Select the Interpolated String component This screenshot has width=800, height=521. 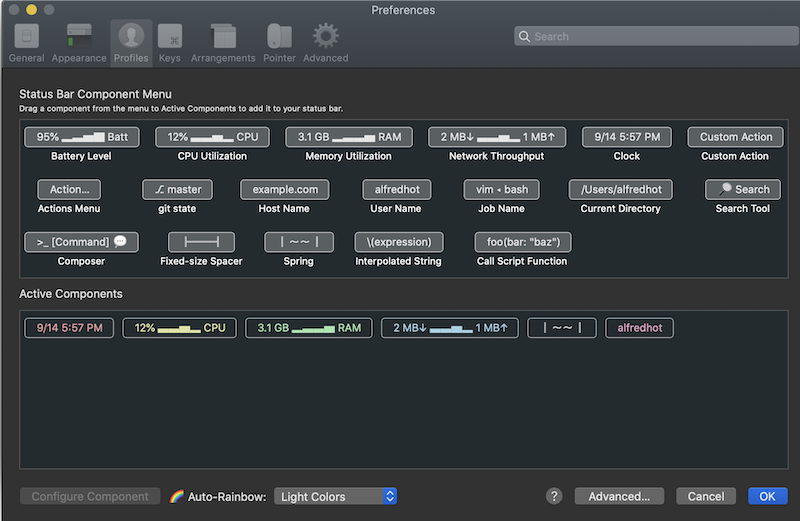(399, 242)
